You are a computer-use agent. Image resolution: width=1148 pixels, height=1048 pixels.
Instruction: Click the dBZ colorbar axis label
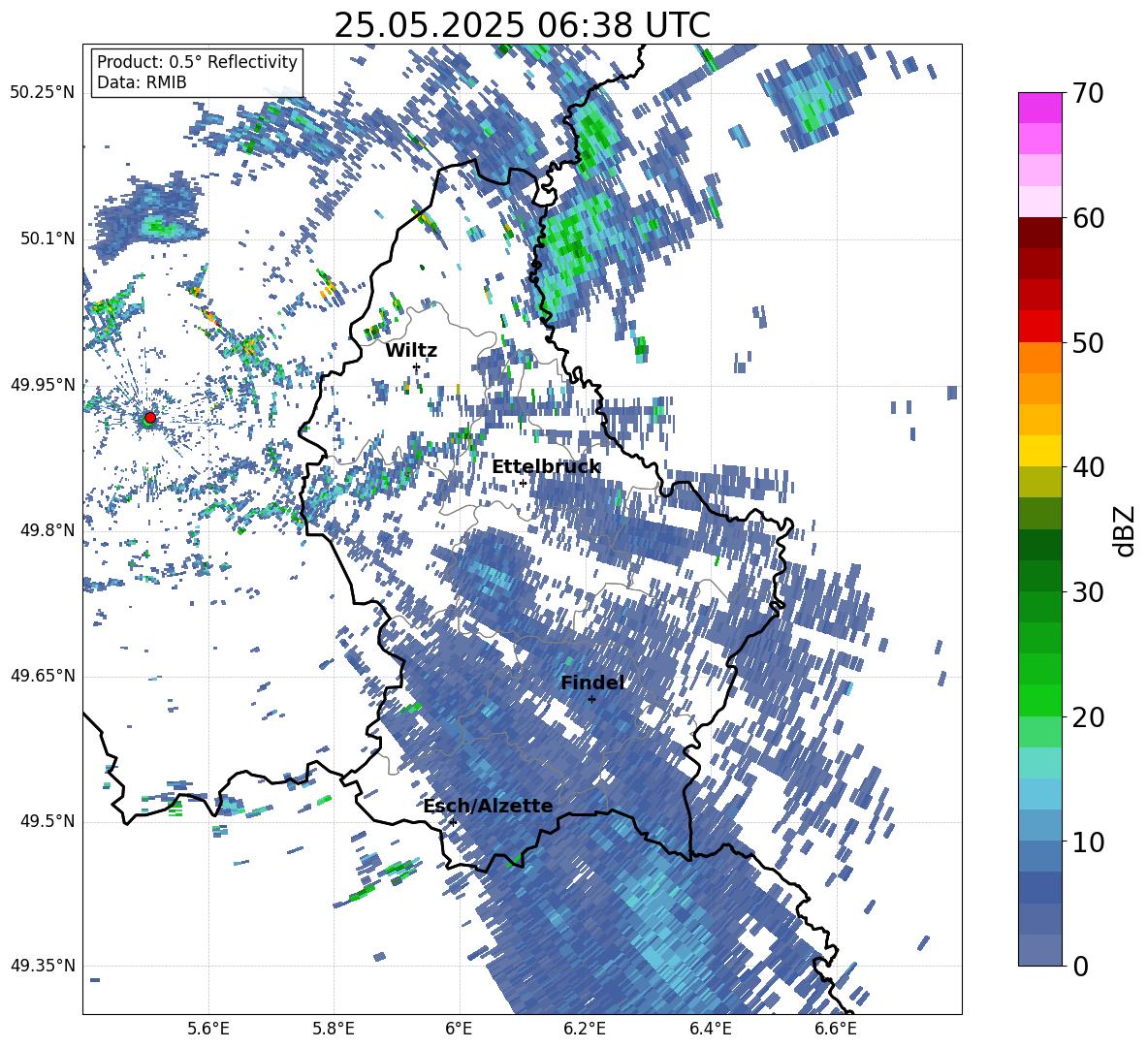tap(1126, 530)
